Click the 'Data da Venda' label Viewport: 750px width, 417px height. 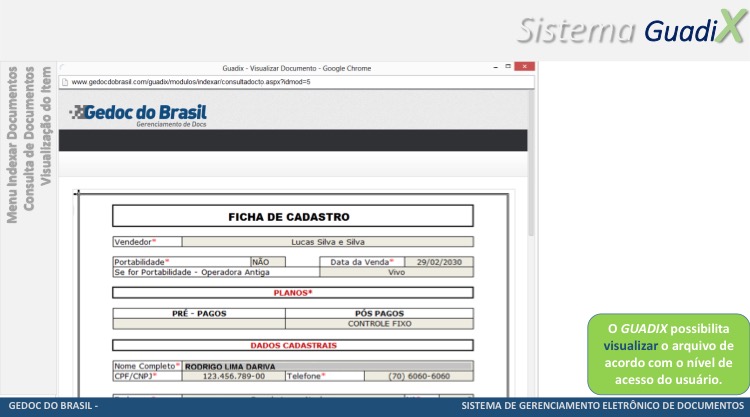coord(362,262)
